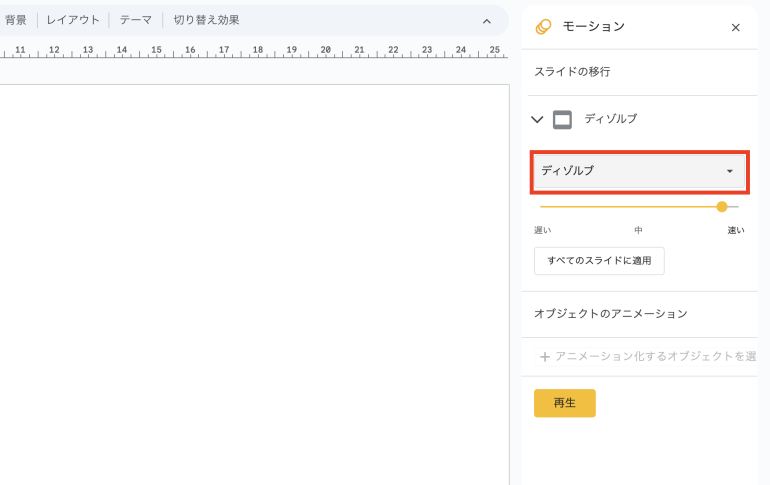Click the plus icon for adding animation
Screen dimensions: 770x485
point(545,357)
